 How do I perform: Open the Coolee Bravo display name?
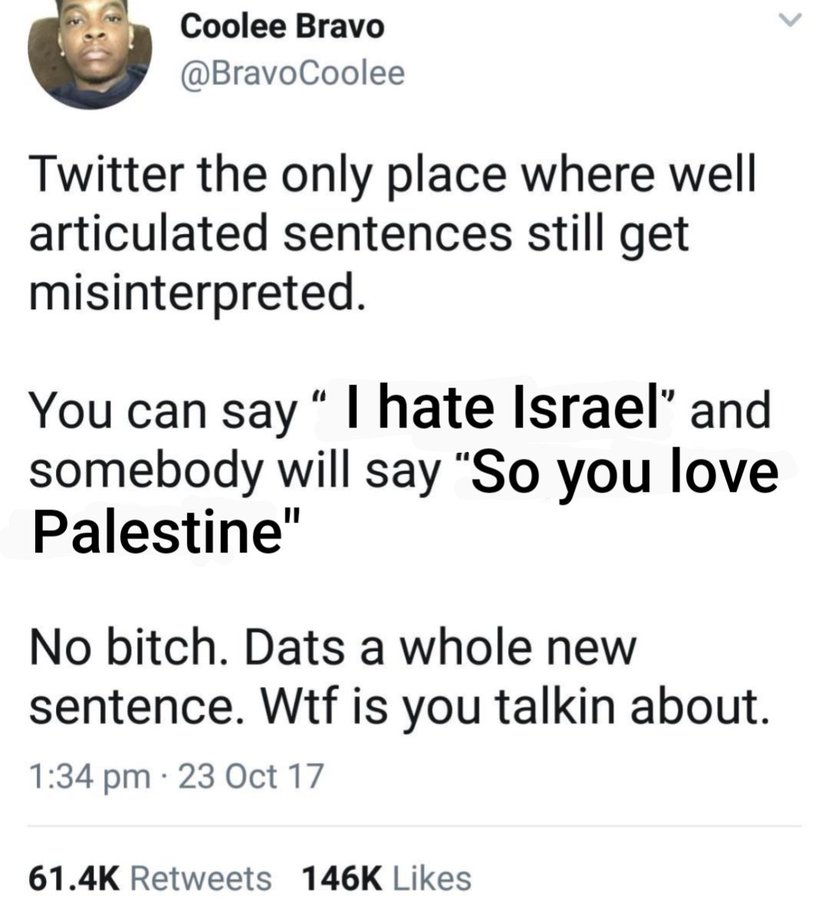point(281,27)
